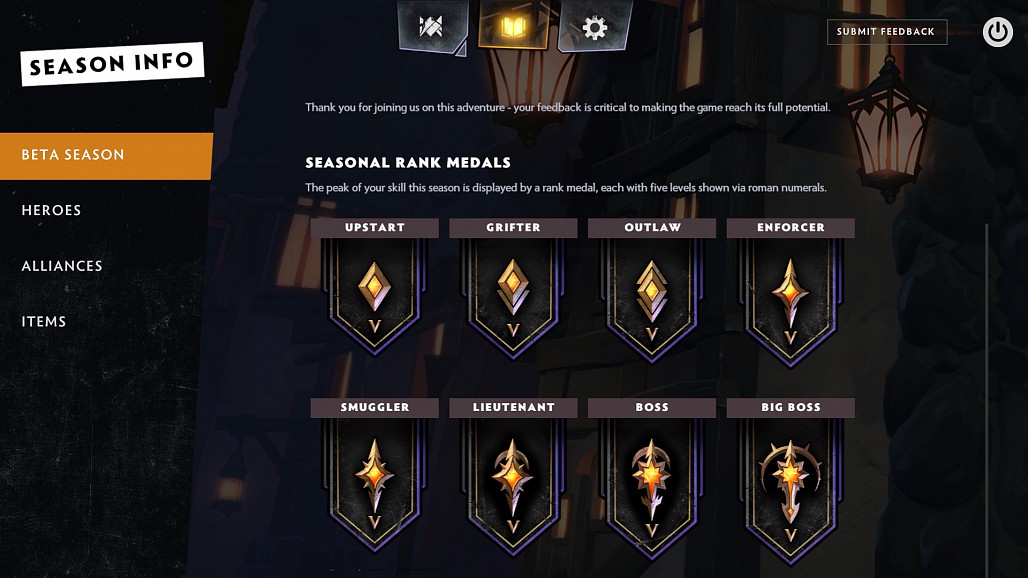Screen dimensions: 1028x578
Task: Click the vertical scrollbar on the right
Action: click(987, 400)
